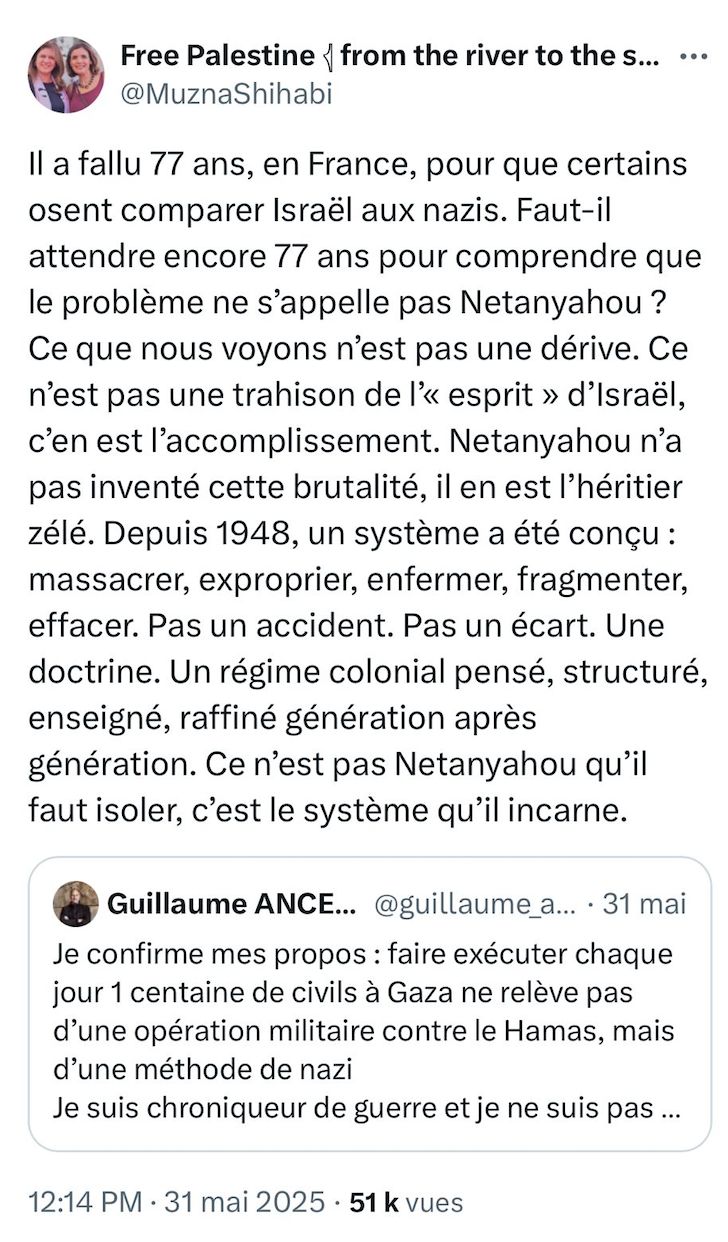The height and width of the screenshot is (1242, 728).
Task: Click the "12:14 PM" time in the footer
Action: [84, 1200]
